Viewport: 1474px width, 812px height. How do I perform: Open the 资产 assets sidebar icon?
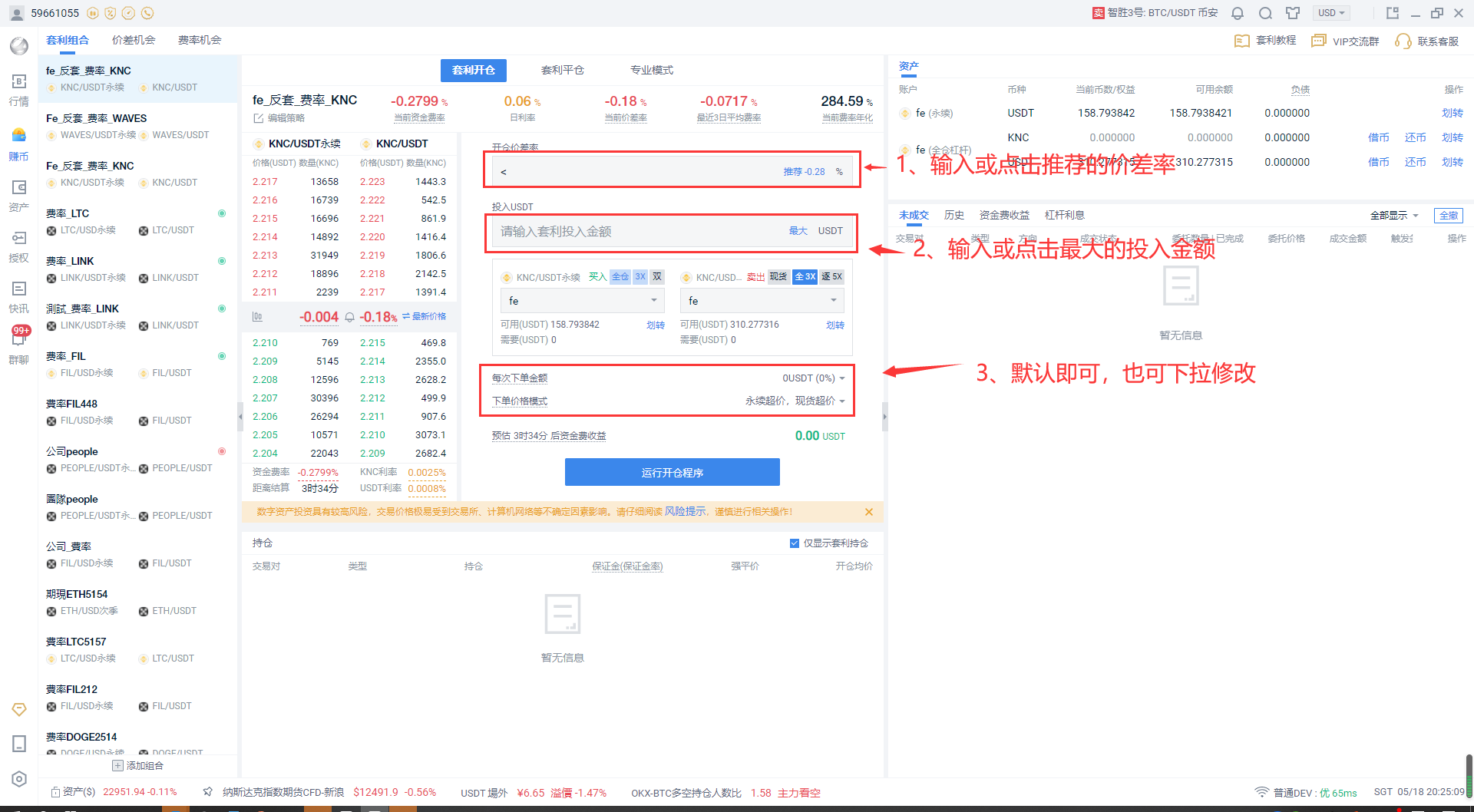19,196
